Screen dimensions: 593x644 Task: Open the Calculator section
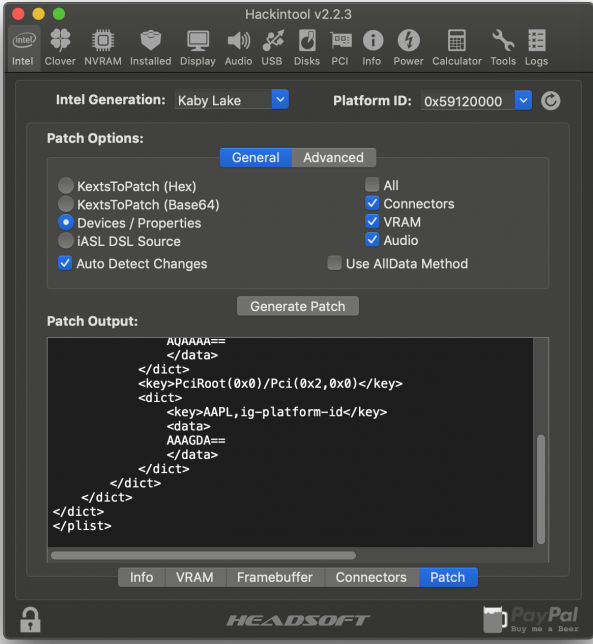point(457,48)
